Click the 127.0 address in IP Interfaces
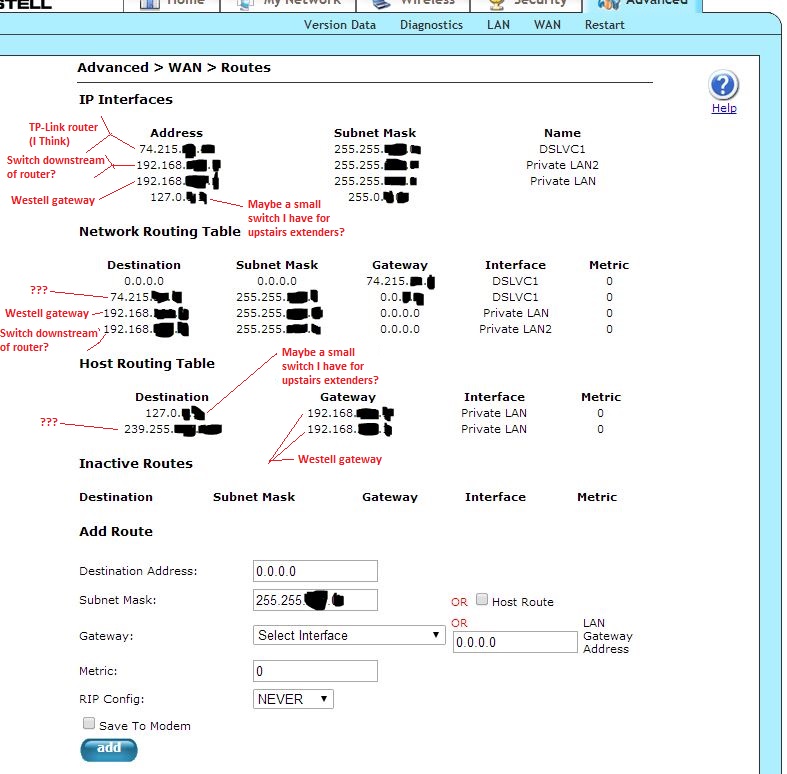Viewport: 787px width, 774px height. pyautogui.click(x=179, y=197)
